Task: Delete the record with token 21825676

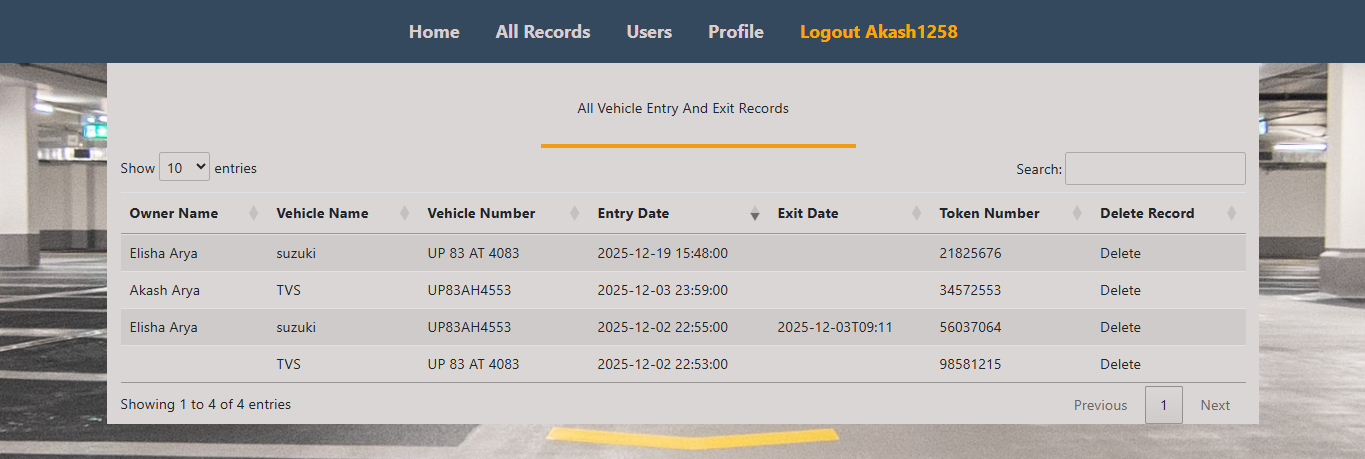Action: tap(1120, 253)
